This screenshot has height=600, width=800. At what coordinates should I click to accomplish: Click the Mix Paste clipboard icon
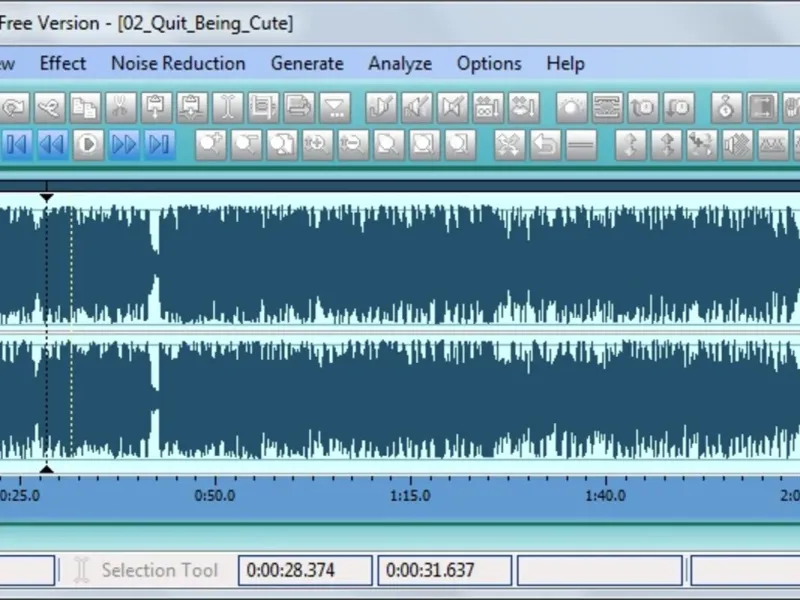192,108
